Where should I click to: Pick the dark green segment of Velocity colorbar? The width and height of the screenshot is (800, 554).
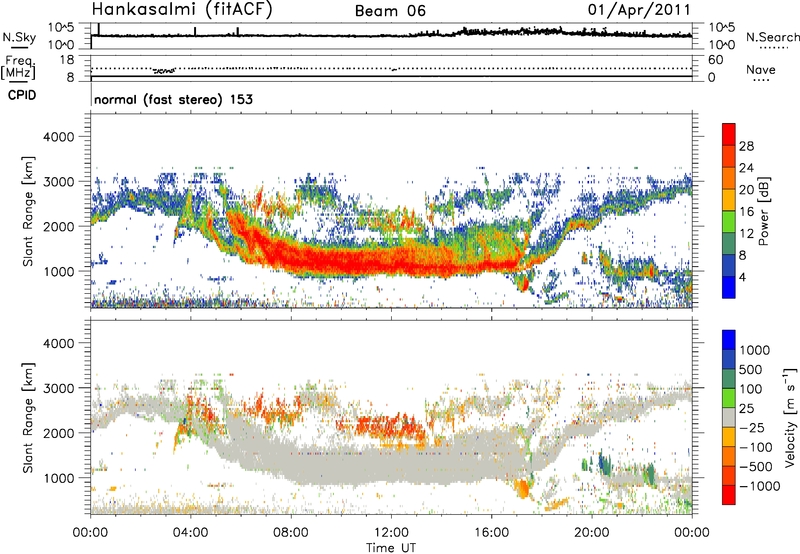(x=729, y=379)
